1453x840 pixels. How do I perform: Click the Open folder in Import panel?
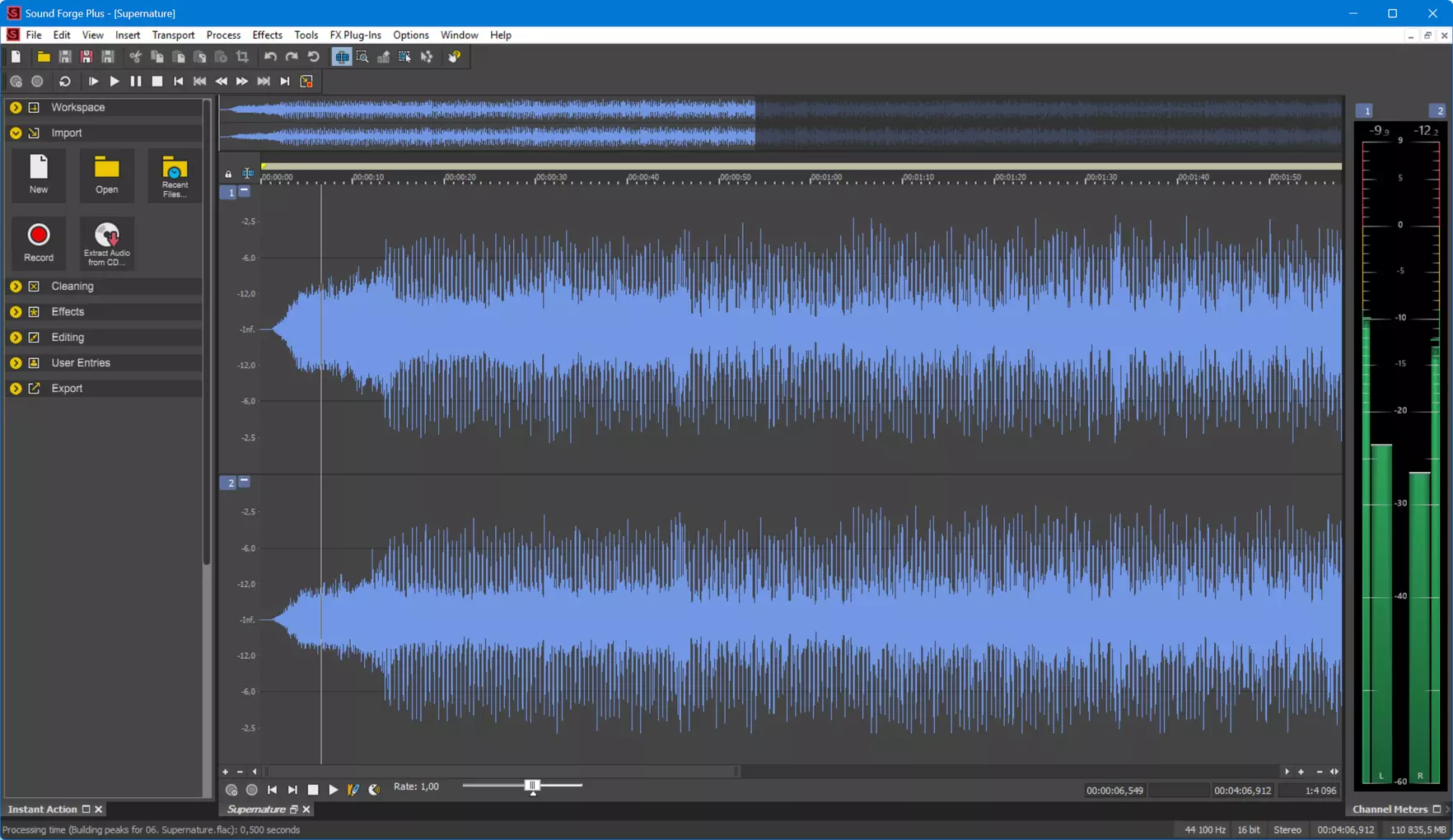(106, 174)
